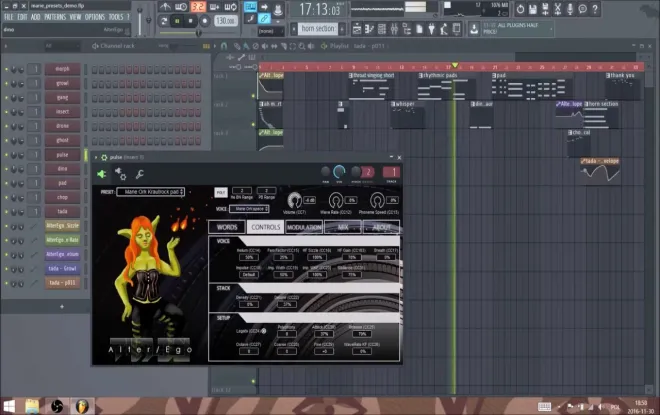Click the question mark help icon
Image resolution: width=660 pixels, height=415 pixels.
point(595,9)
